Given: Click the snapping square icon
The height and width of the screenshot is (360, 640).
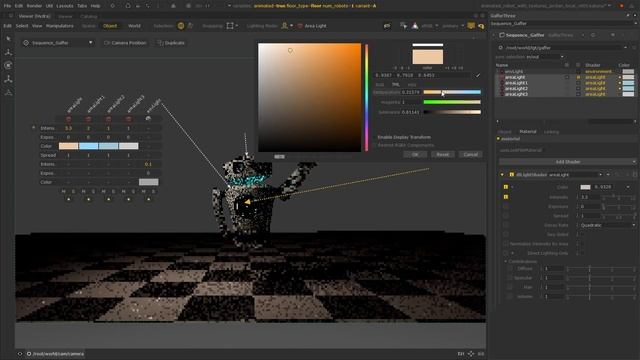Looking at the screenshot, I should 230,26.
